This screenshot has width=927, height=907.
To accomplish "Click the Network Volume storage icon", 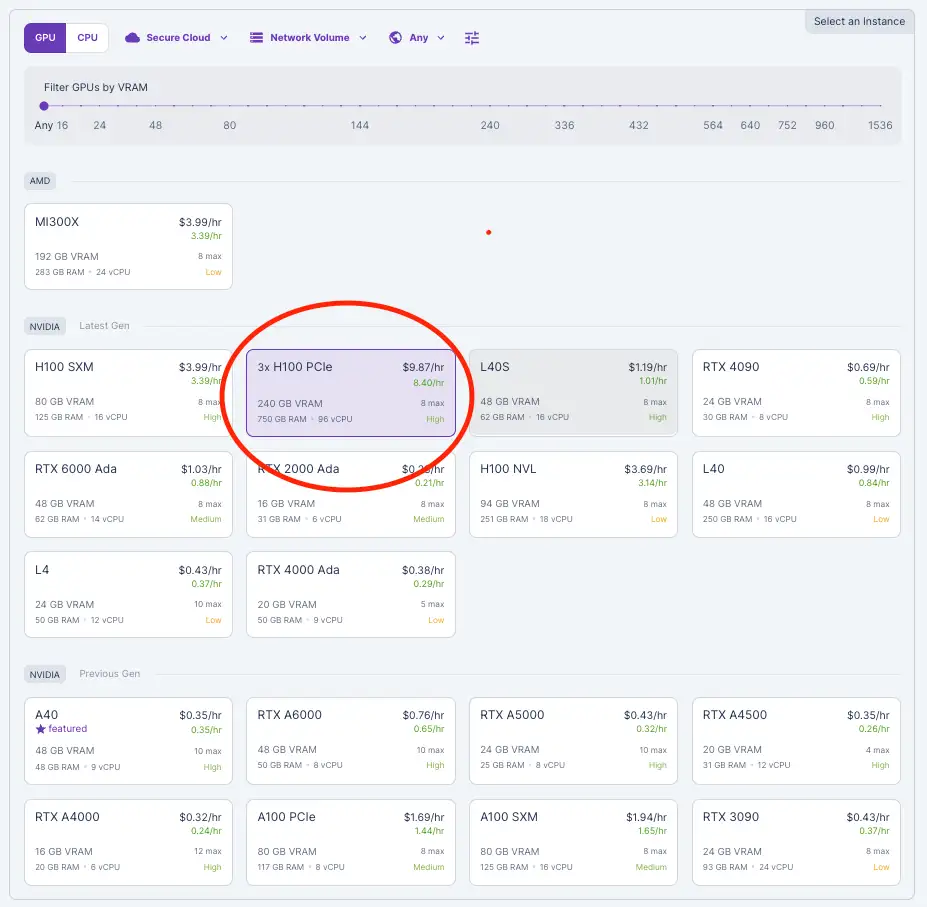I will 256,38.
